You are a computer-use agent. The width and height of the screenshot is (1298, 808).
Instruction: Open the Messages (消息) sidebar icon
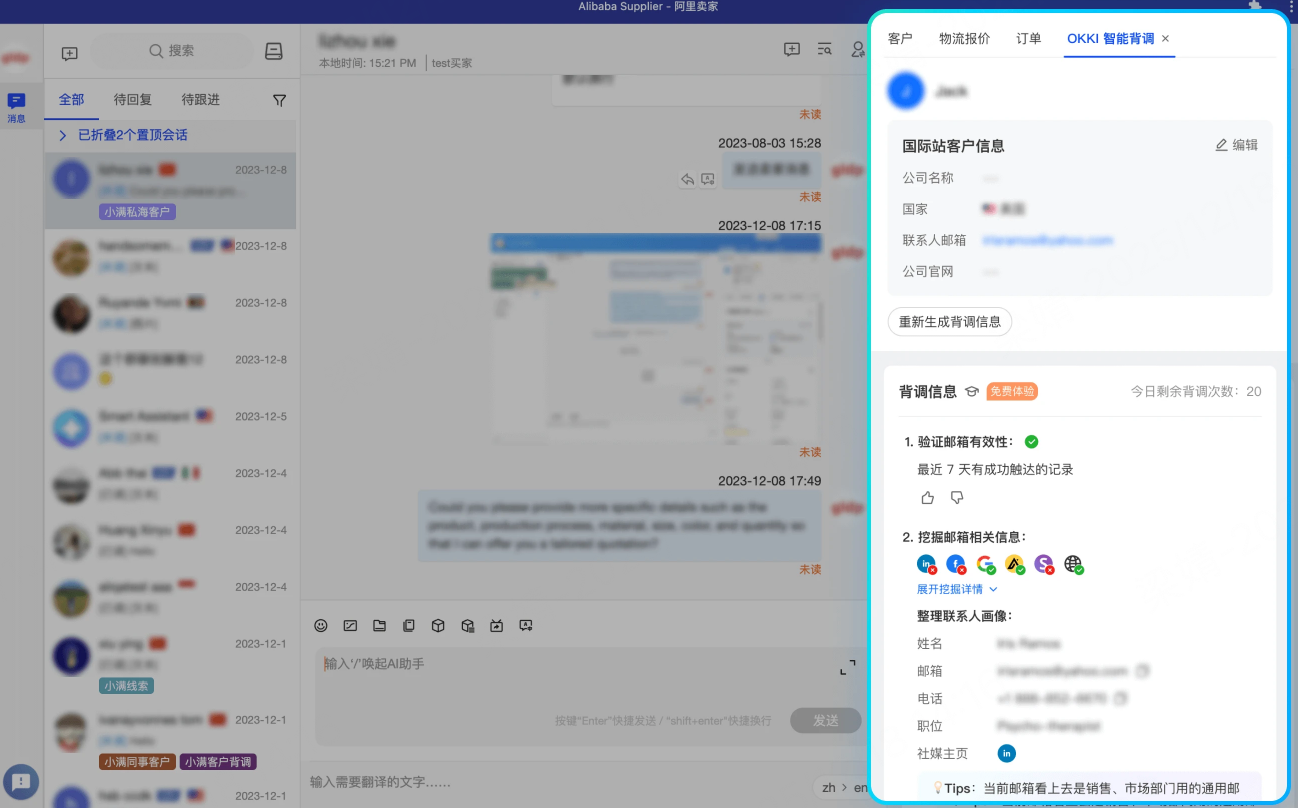16,107
